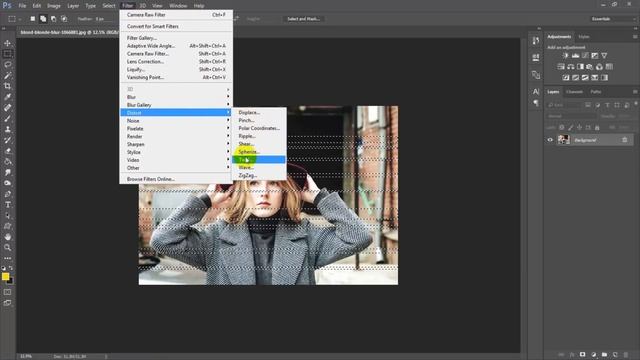Add Brightness/Contrast adjustment icon
This screenshot has height=360, width=640.
[565, 56]
